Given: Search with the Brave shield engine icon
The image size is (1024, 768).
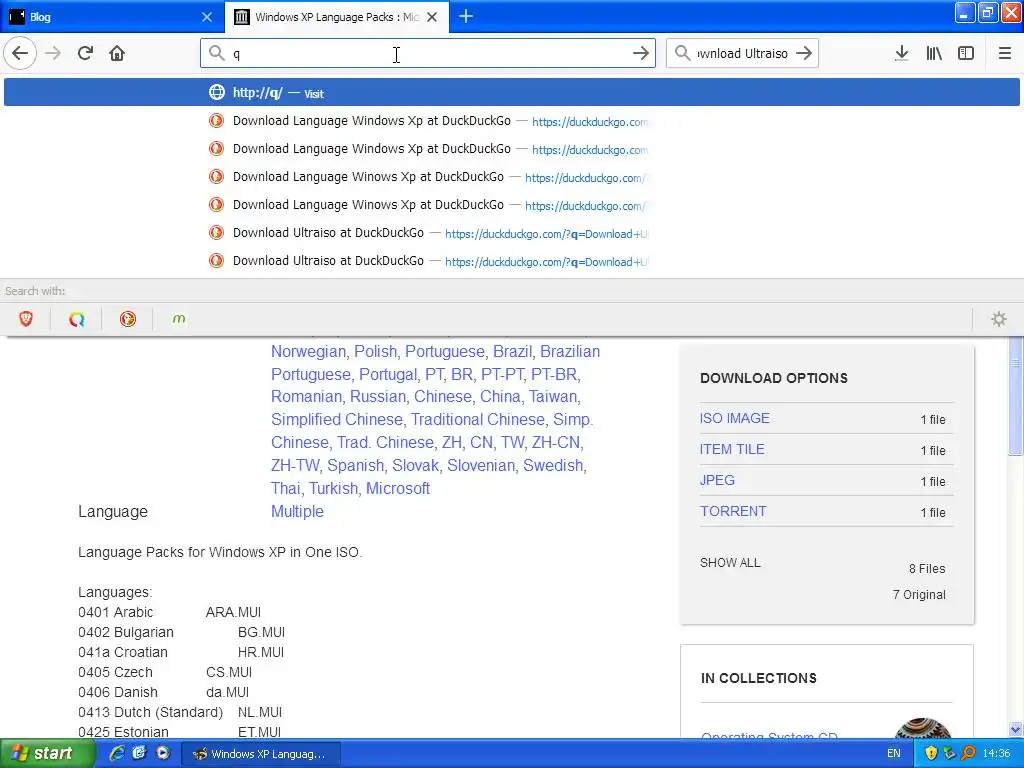Looking at the screenshot, I should pyautogui.click(x=25, y=319).
